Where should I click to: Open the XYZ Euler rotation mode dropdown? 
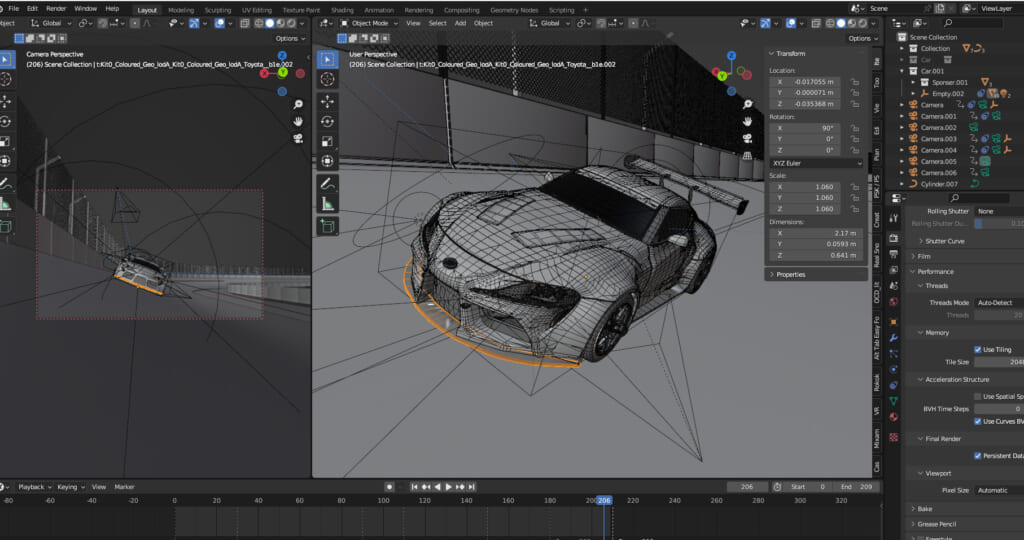(816, 162)
